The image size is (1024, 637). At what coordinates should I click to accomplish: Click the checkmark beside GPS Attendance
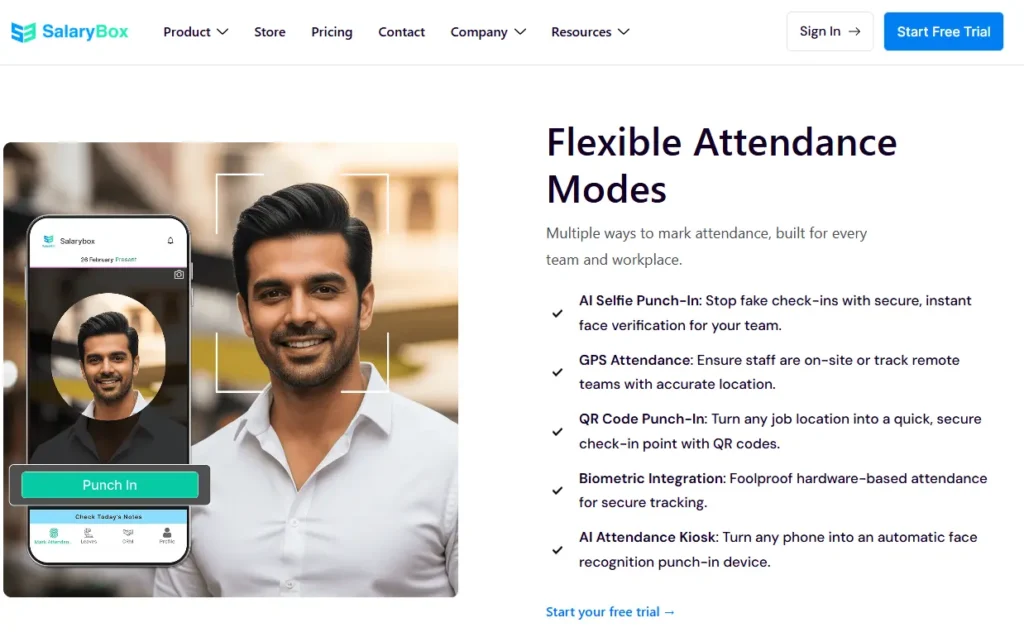tap(558, 372)
